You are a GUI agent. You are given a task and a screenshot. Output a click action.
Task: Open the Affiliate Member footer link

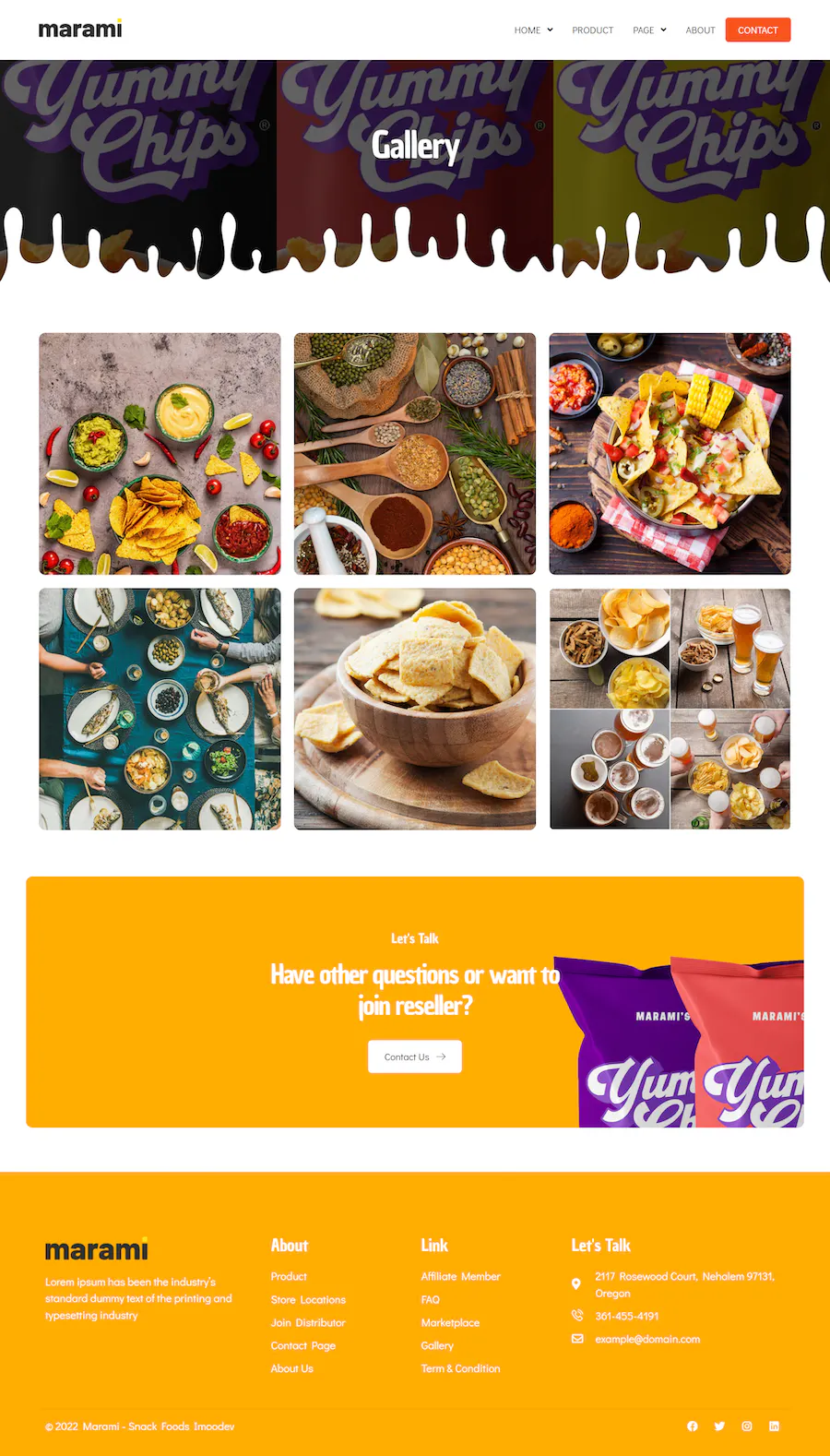(460, 1276)
